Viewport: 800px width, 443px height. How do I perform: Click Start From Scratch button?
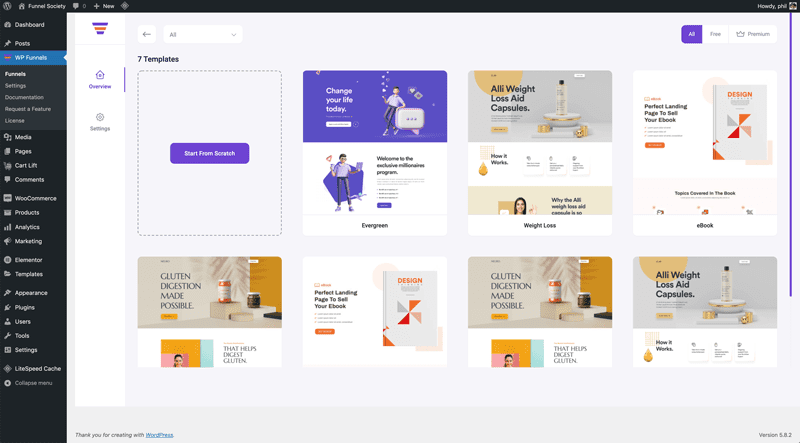[210, 153]
